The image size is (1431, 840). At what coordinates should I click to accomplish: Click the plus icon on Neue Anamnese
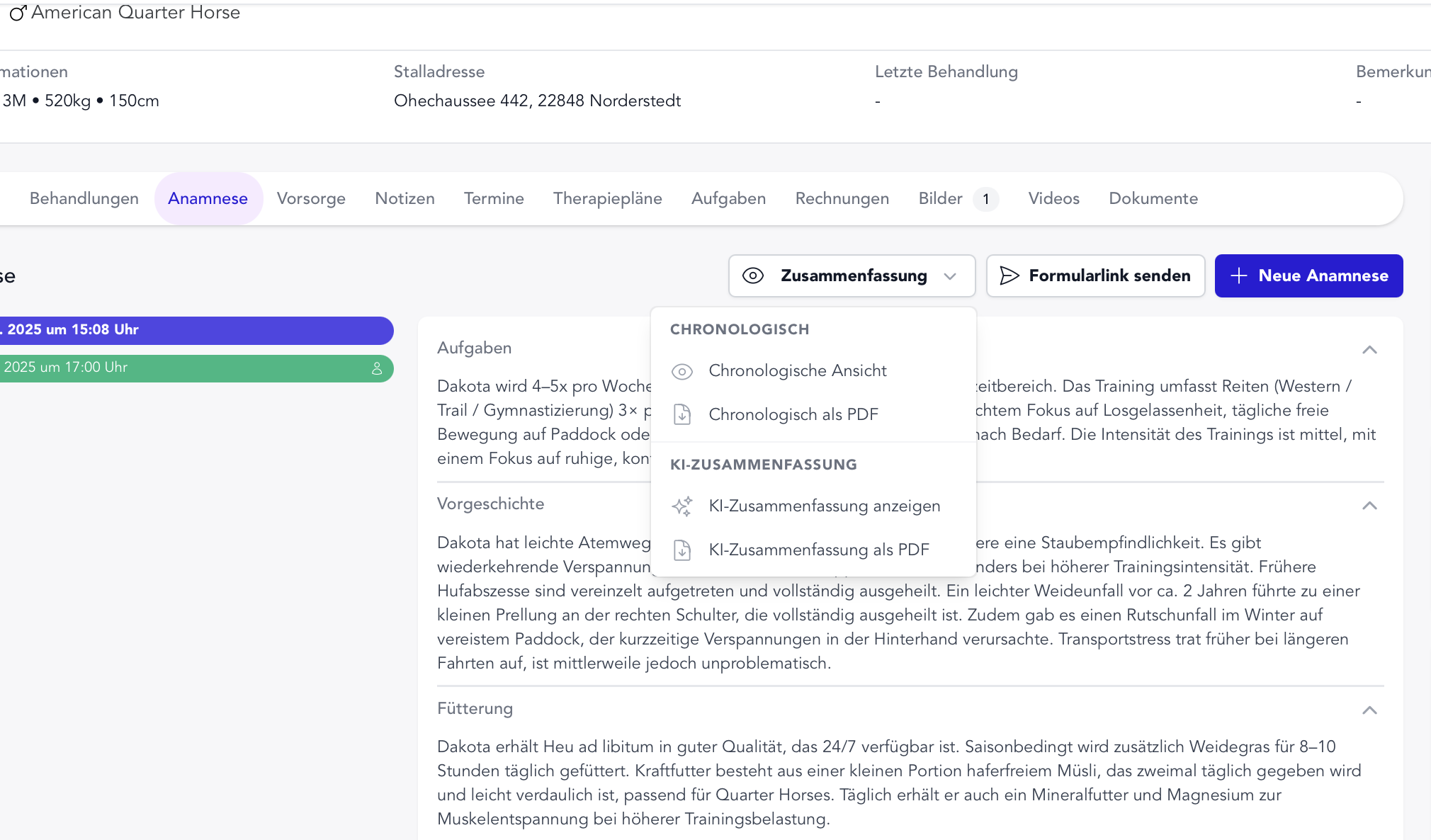click(x=1238, y=275)
